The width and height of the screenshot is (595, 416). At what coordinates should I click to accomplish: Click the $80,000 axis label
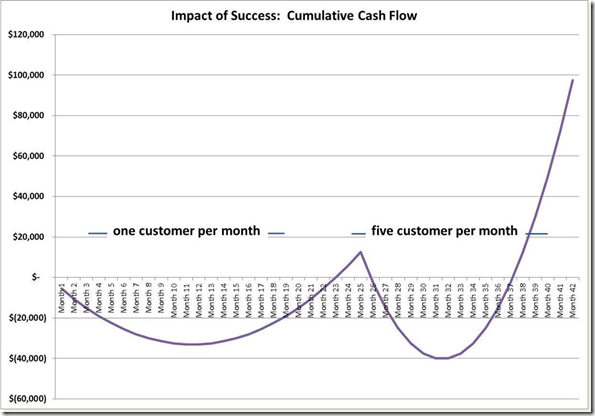(28, 115)
